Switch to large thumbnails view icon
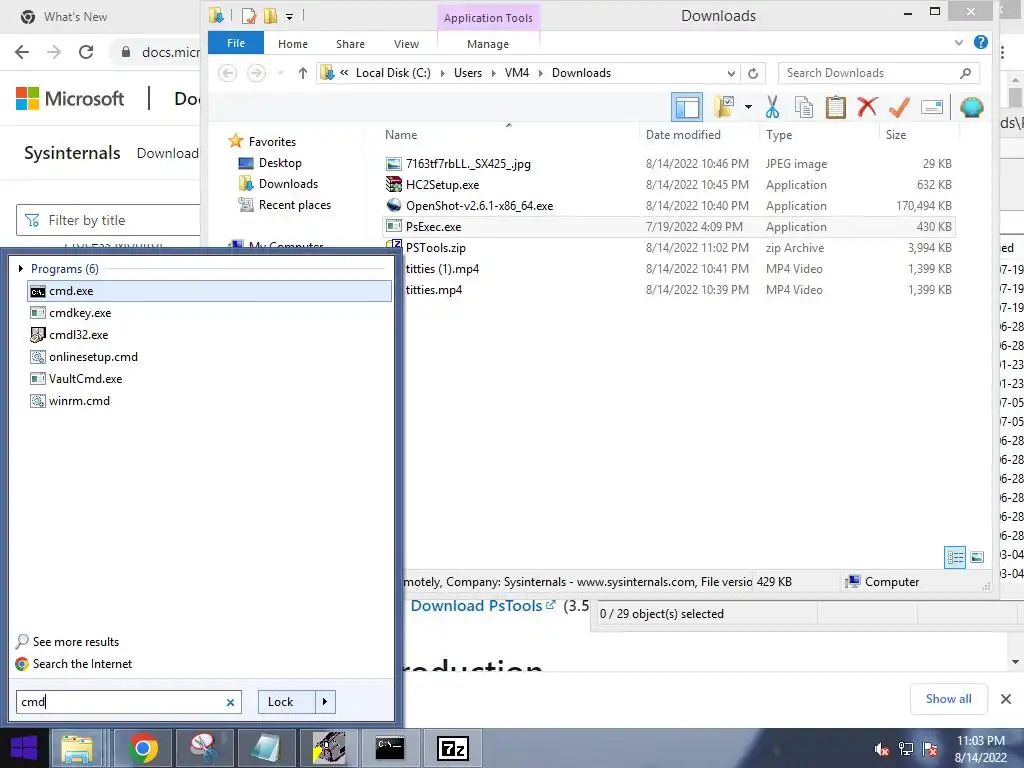The image size is (1024, 768). 977,557
